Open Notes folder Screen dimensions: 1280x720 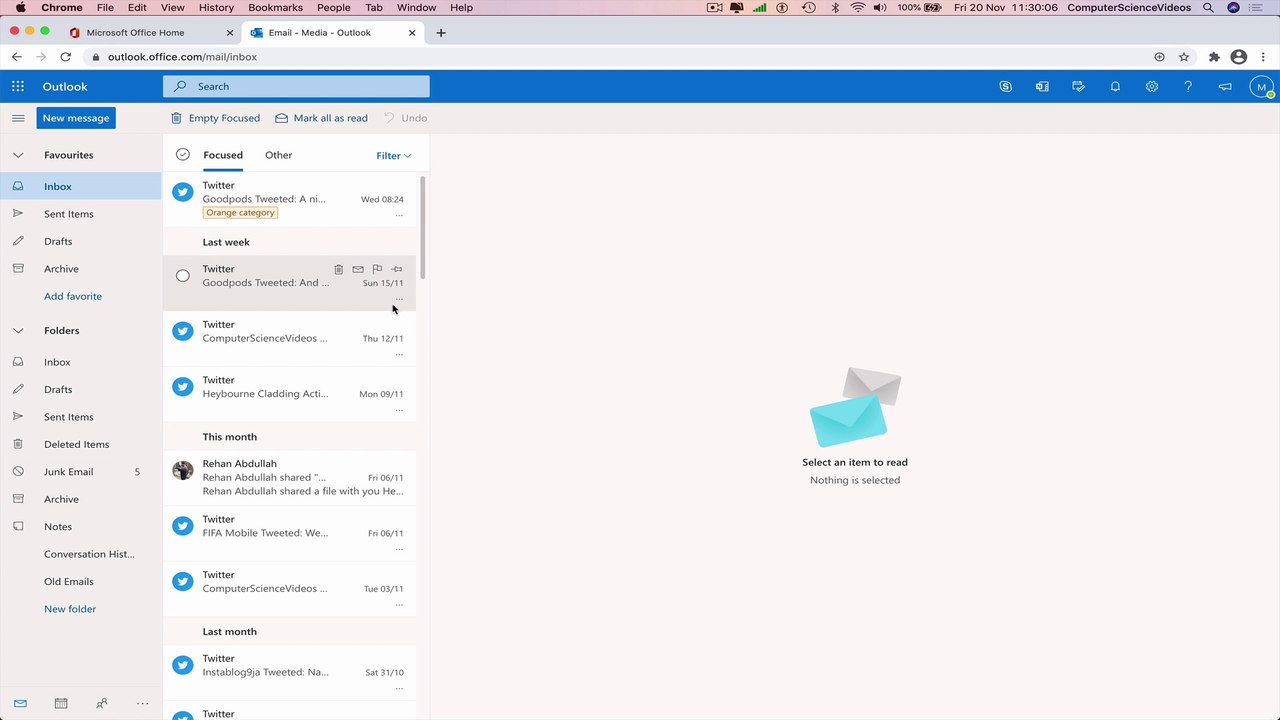pos(81,527)
